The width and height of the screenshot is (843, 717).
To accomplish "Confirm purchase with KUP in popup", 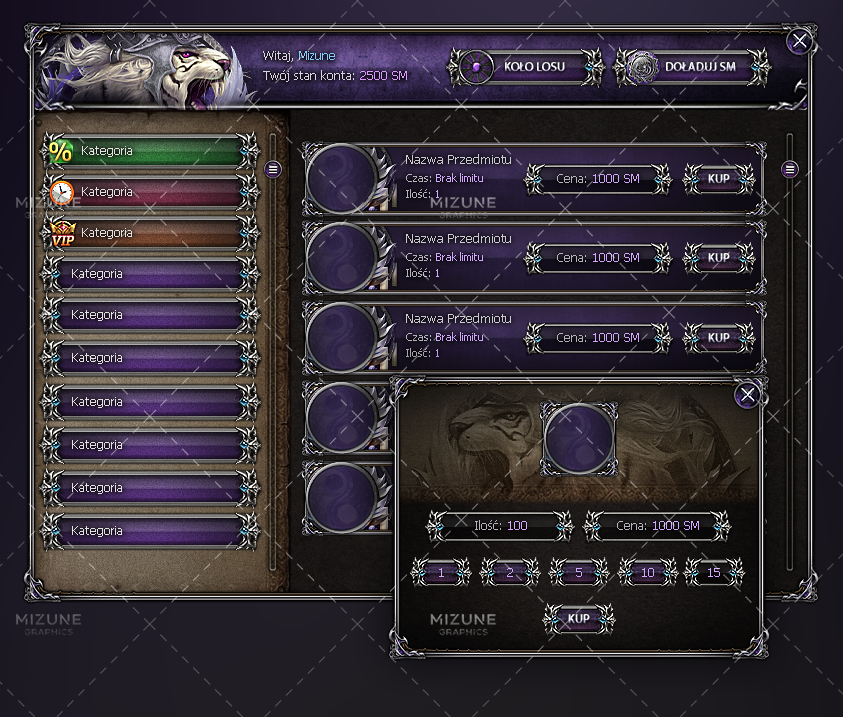I will click(x=578, y=618).
